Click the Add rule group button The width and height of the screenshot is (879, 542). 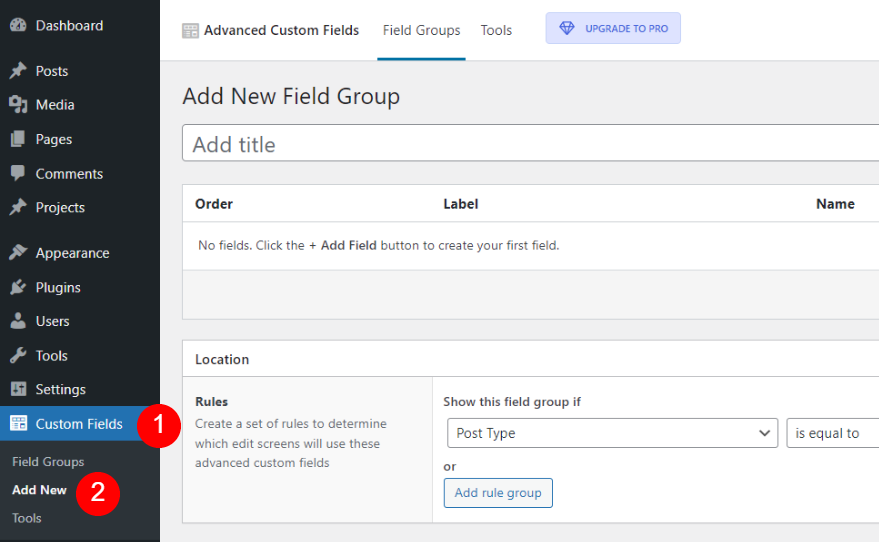pyautogui.click(x=498, y=492)
